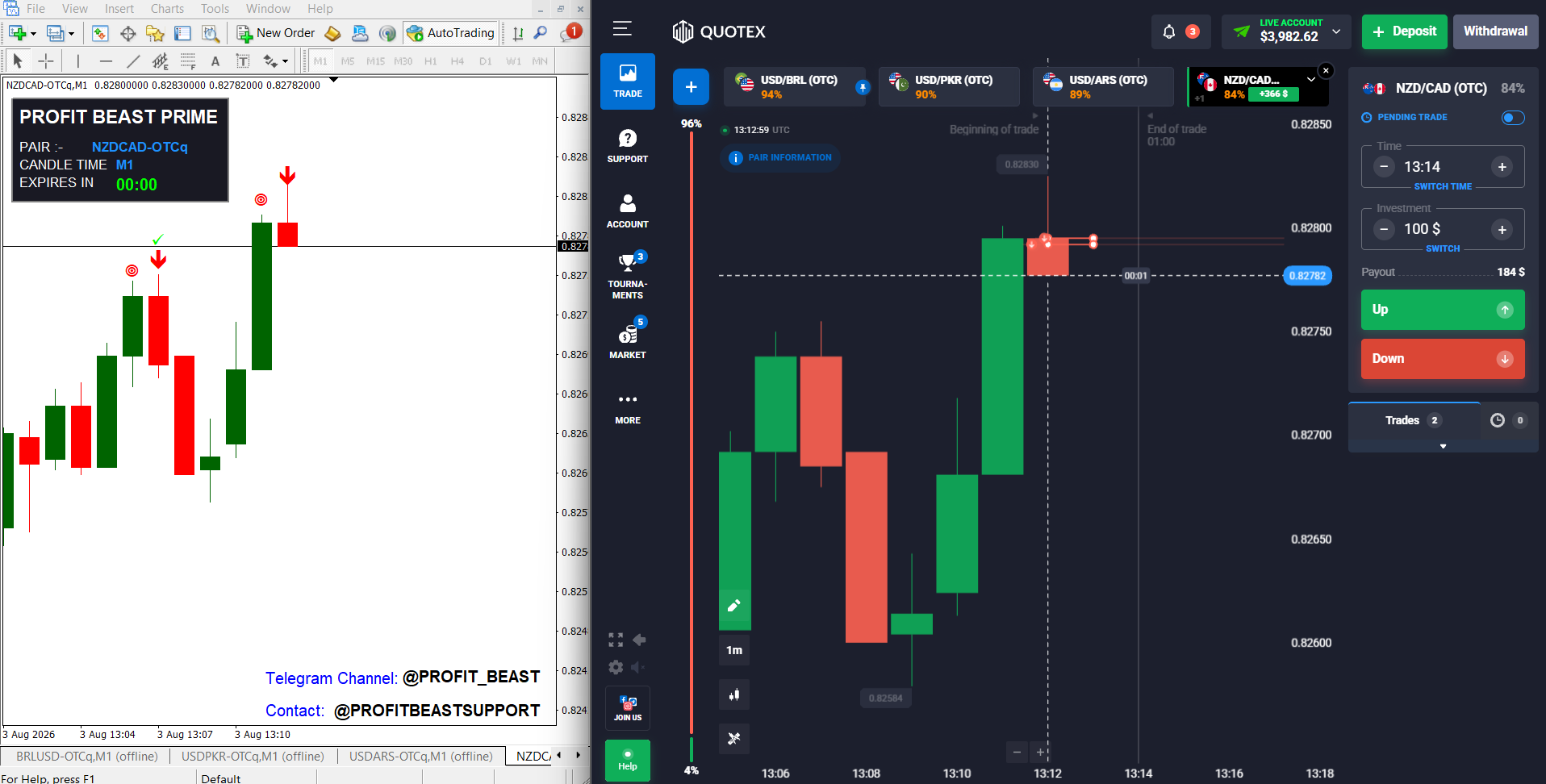The height and width of the screenshot is (784, 1546).
Task: Open Quotex Support in the sidebar
Action: 628,146
